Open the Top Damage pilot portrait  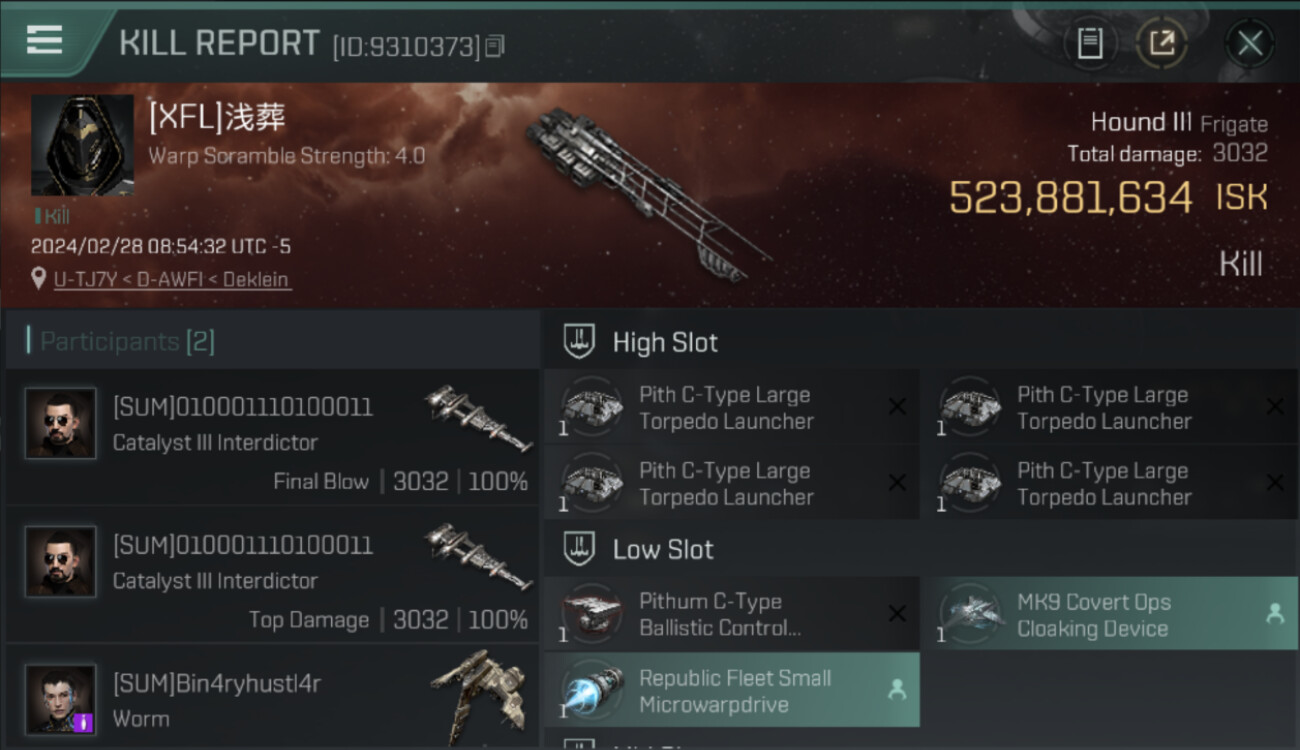click(x=61, y=562)
